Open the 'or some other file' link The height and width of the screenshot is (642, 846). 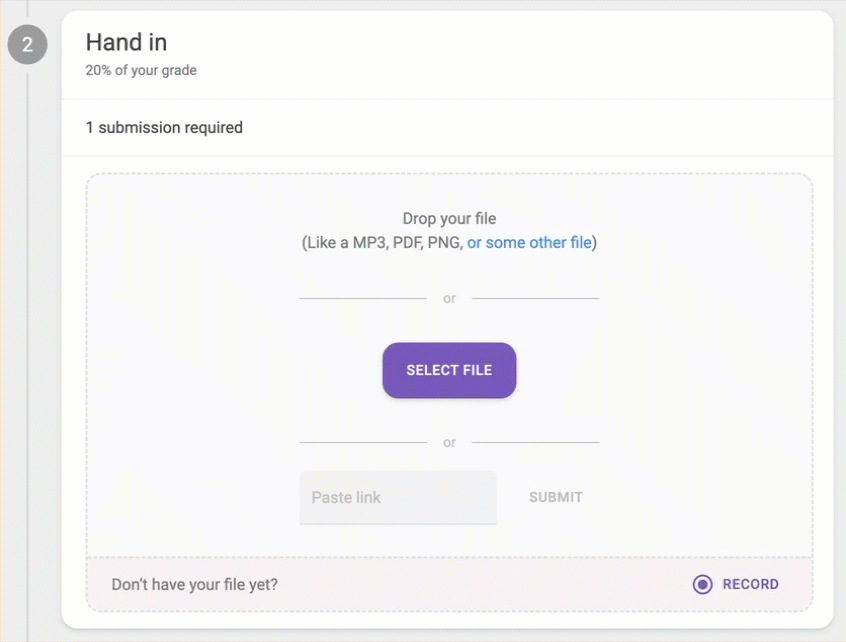[529, 243]
